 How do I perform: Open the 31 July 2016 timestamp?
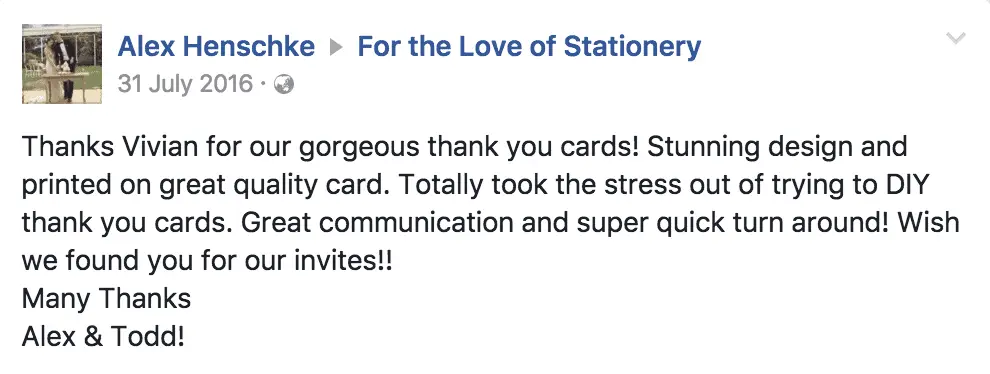click(x=185, y=84)
